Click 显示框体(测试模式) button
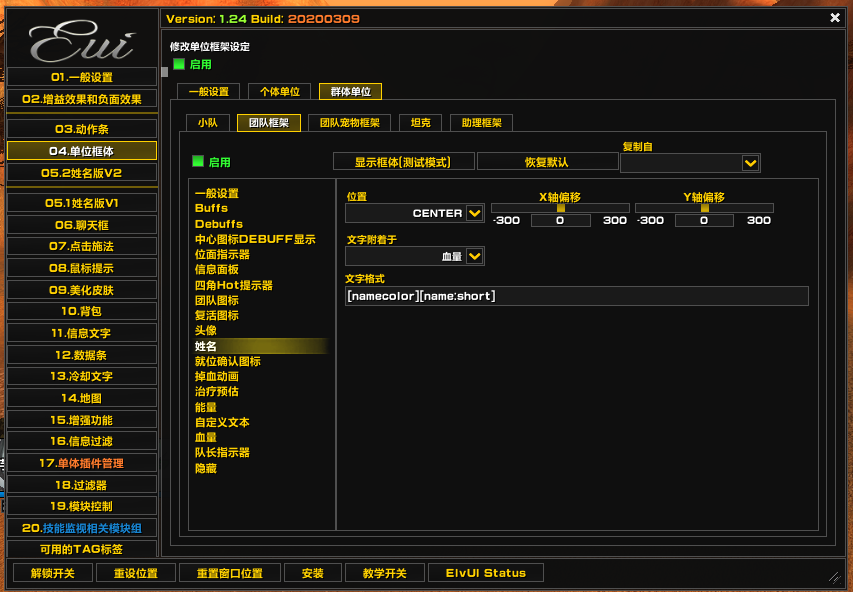Viewport: 853px width, 592px height. click(403, 162)
